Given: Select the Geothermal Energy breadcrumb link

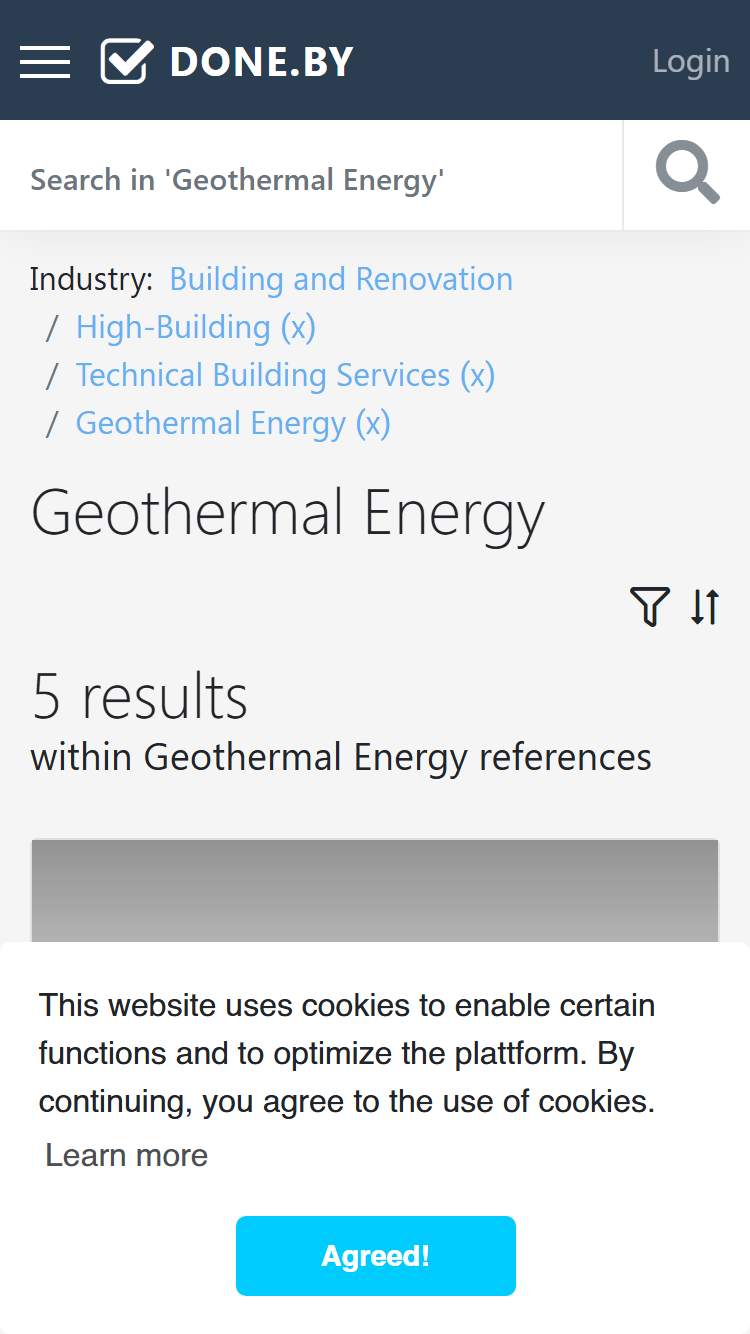Looking at the screenshot, I should pos(211,423).
